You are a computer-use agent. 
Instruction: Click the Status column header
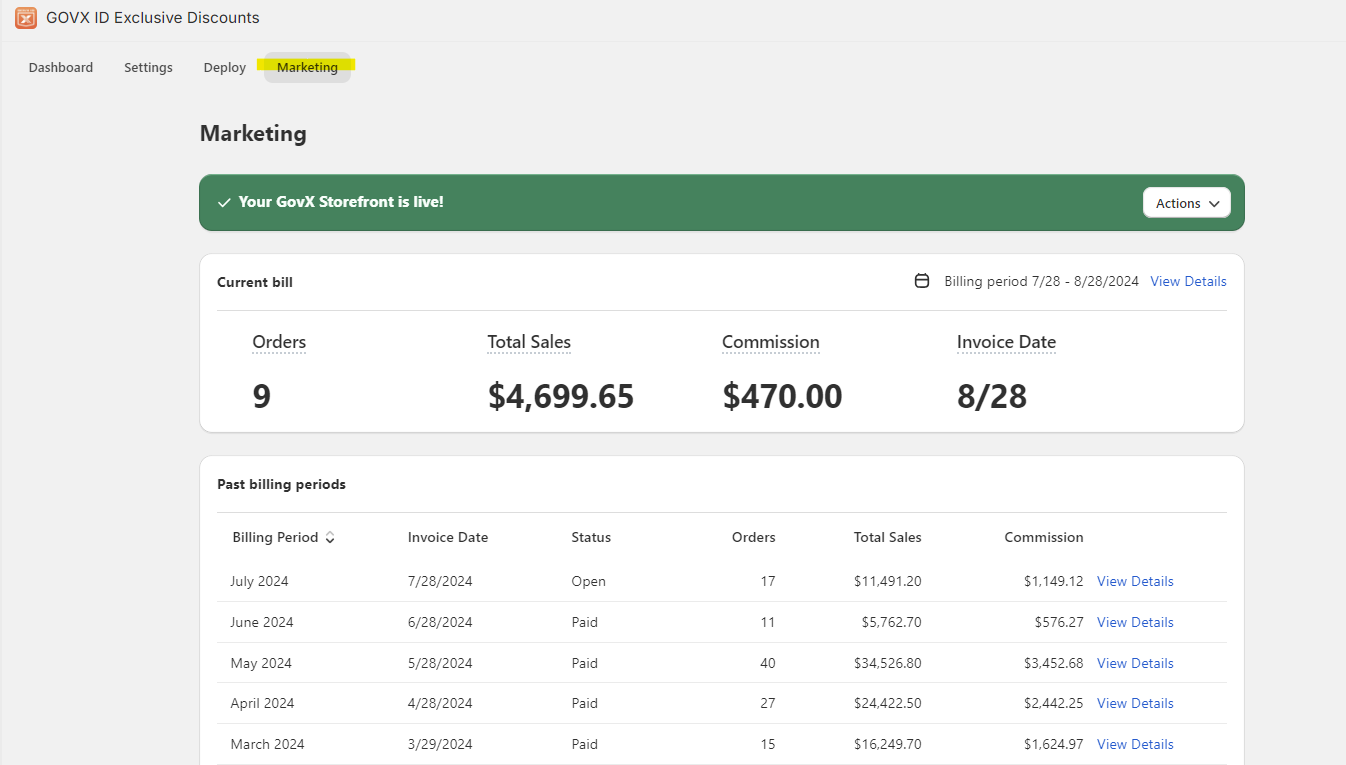[x=591, y=538]
